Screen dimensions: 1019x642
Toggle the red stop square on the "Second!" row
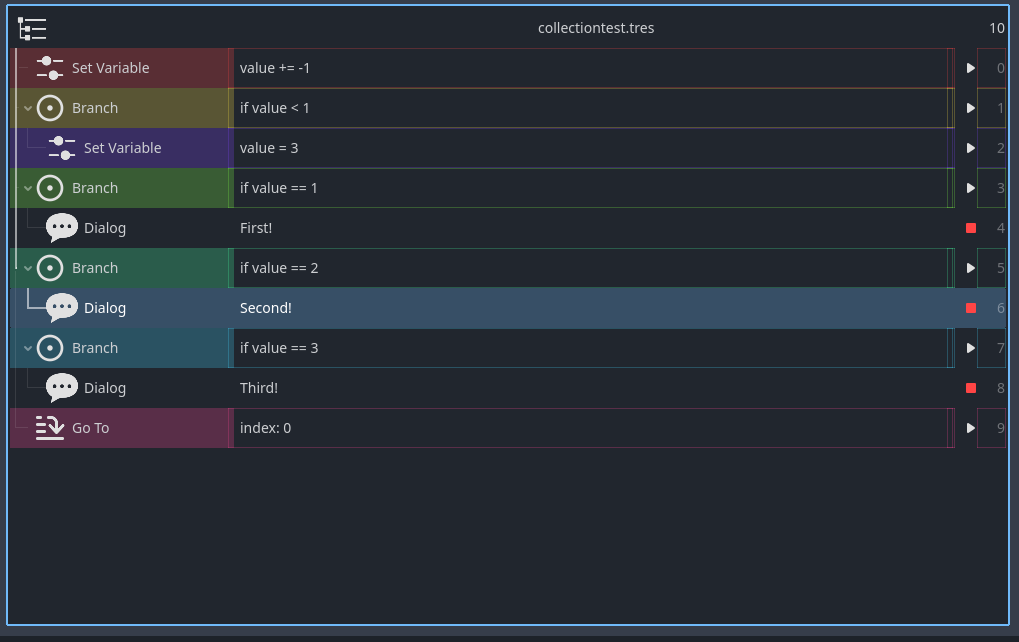tap(969, 307)
